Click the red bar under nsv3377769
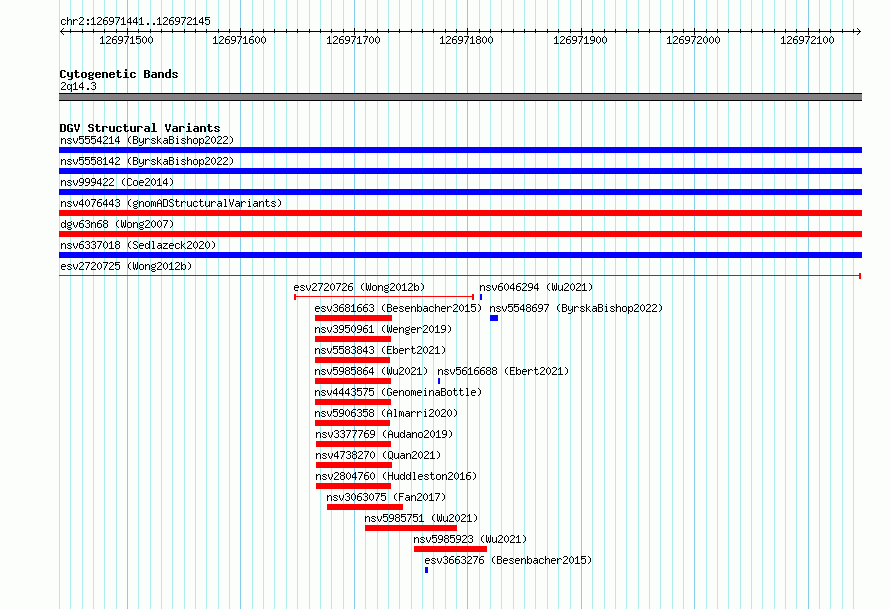The image size is (890, 609). tap(353, 444)
